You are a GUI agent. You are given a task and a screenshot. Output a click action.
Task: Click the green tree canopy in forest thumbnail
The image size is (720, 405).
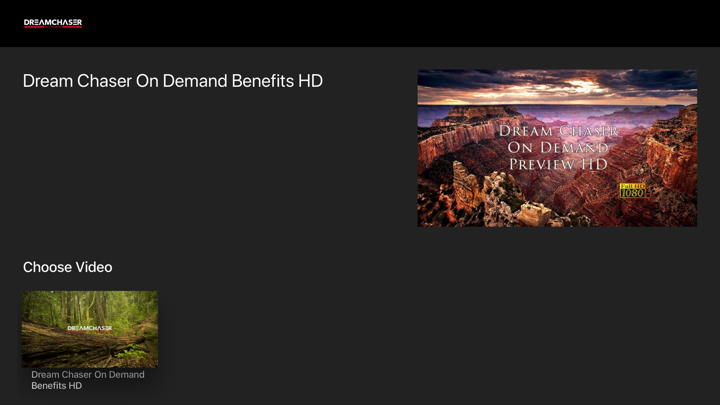(90, 305)
